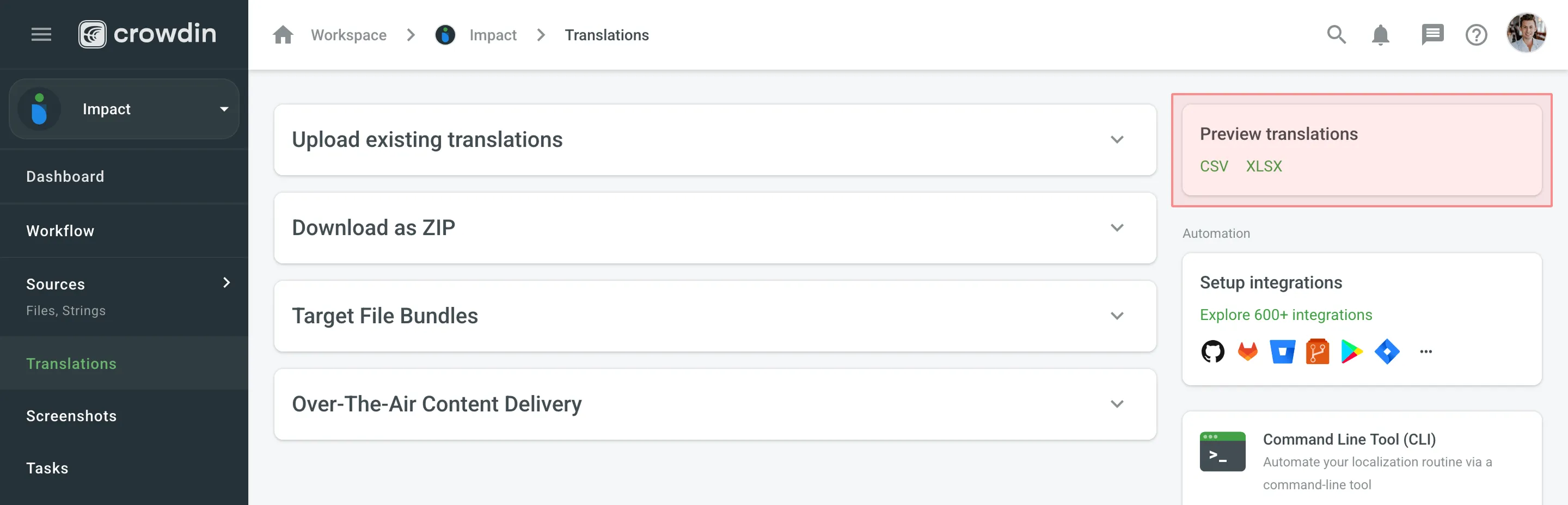This screenshot has height=505, width=1568.
Task: Select the GitHub integration icon
Action: point(1212,352)
